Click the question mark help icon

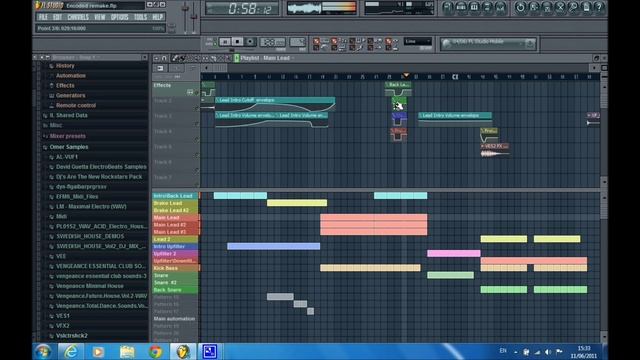coord(599,7)
